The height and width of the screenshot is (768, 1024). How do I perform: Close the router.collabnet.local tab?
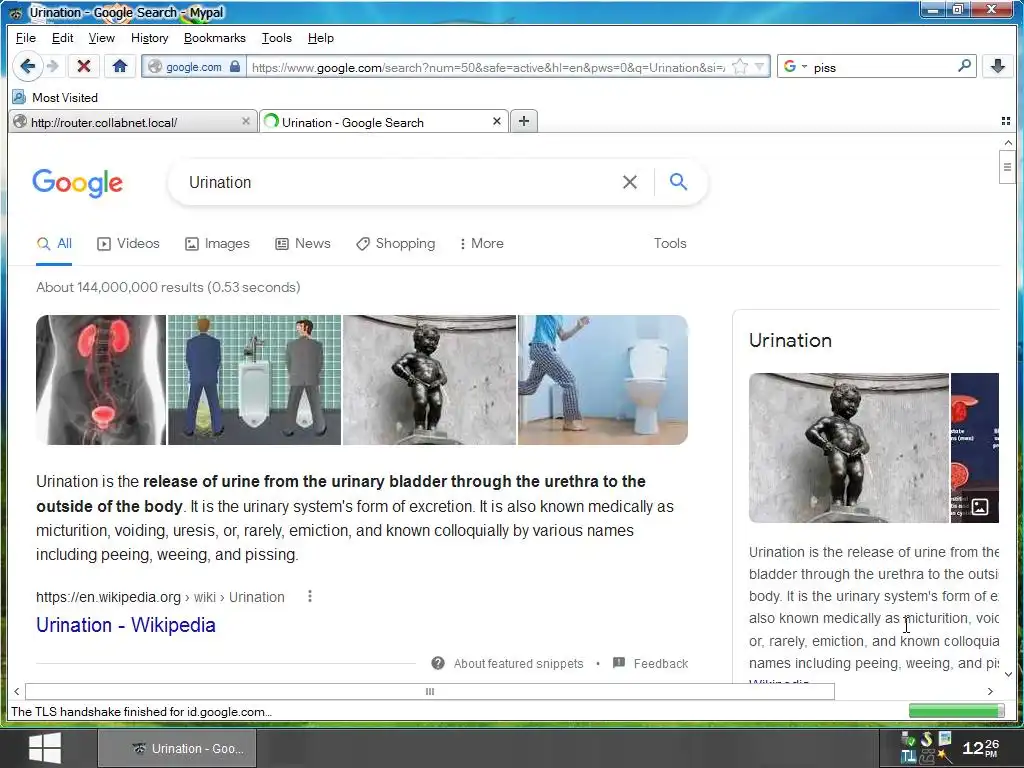click(x=246, y=121)
